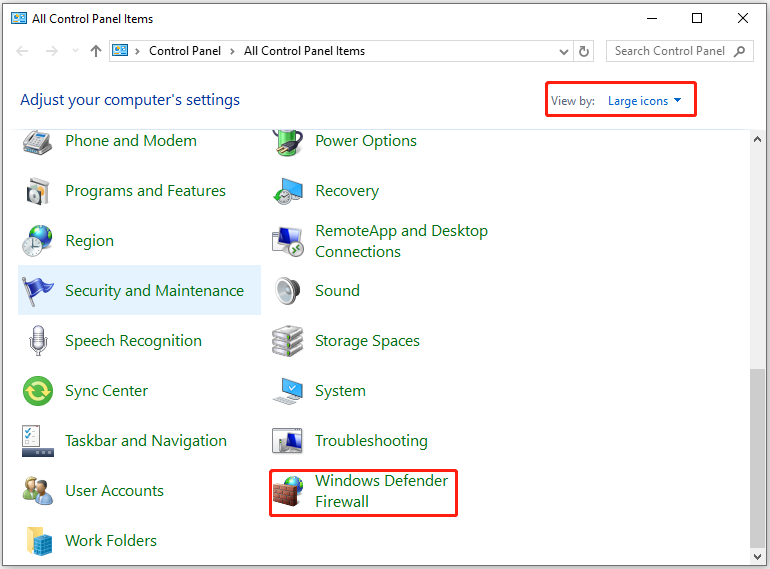The height and width of the screenshot is (569, 770).
Task: Click the Troubleshooting icon
Action: 287,441
